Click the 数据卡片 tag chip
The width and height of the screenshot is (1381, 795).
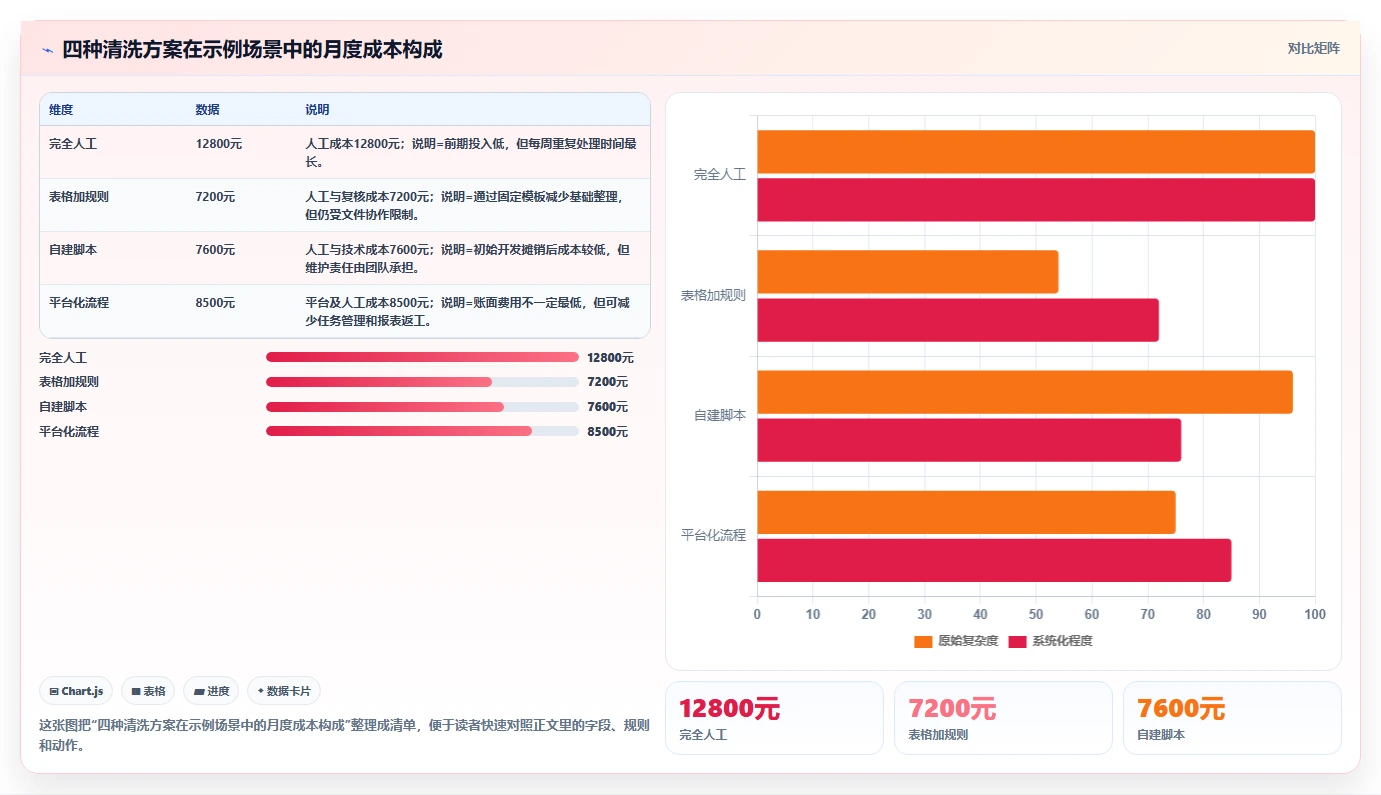point(284,691)
